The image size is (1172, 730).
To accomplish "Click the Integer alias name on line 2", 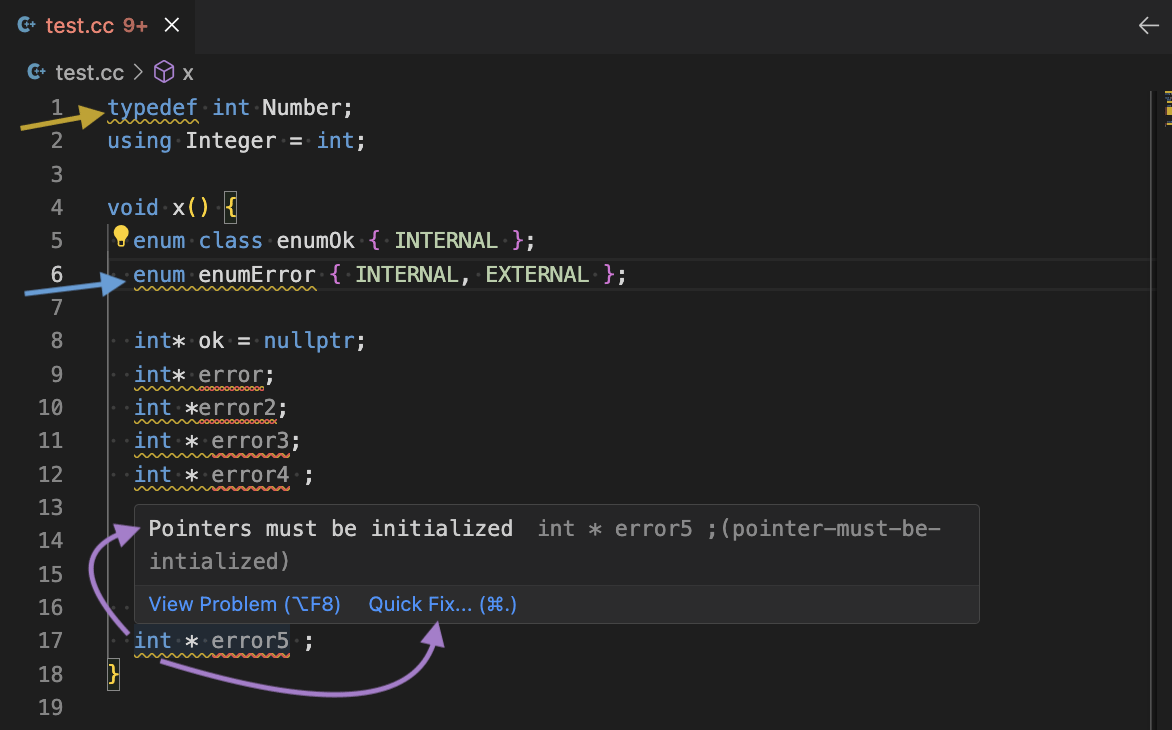I will pos(230,141).
